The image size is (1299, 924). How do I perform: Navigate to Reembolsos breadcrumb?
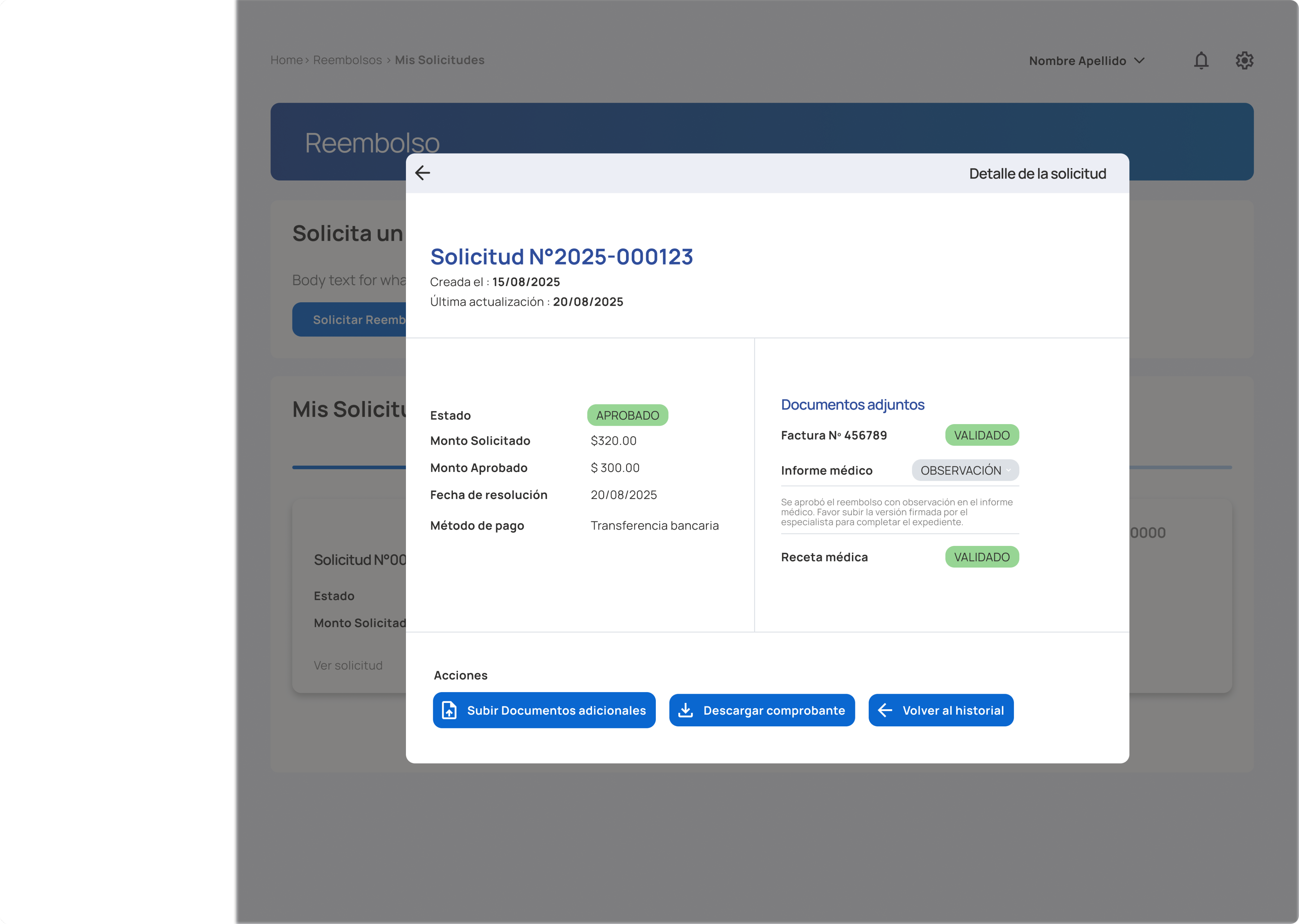click(x=347, y=60)
